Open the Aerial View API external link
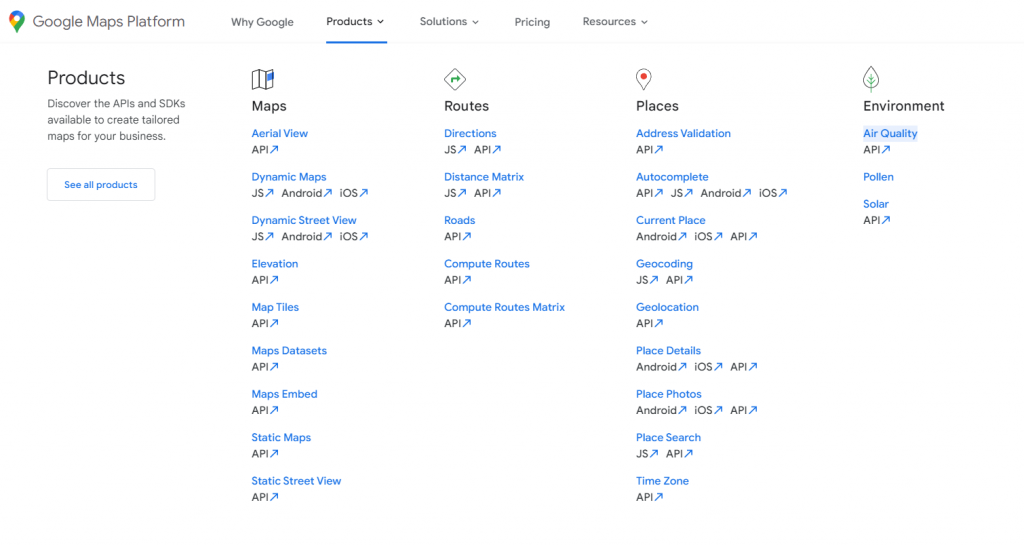The image size is (1024, 545). [x=265, y=150]
